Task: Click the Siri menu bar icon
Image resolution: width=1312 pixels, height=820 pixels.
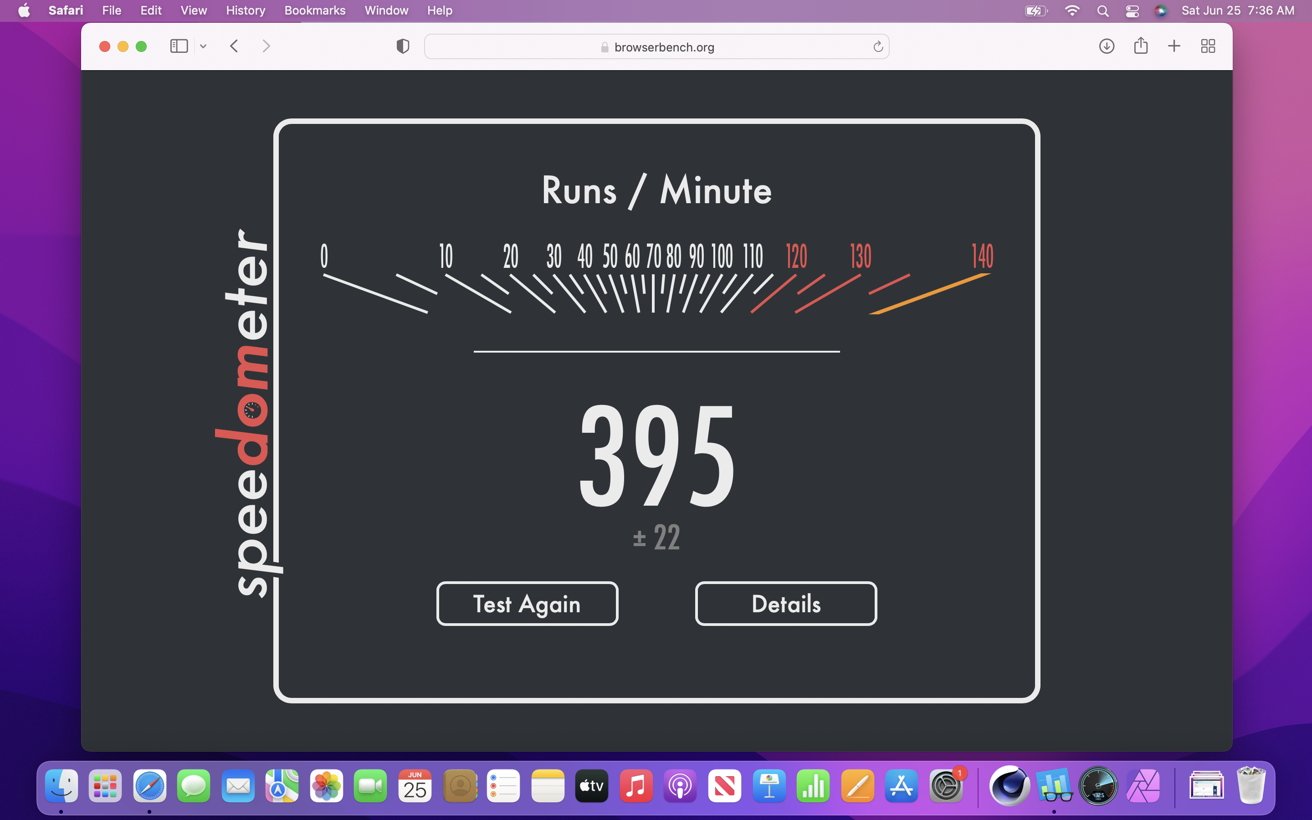Action: pos(1161,10)
